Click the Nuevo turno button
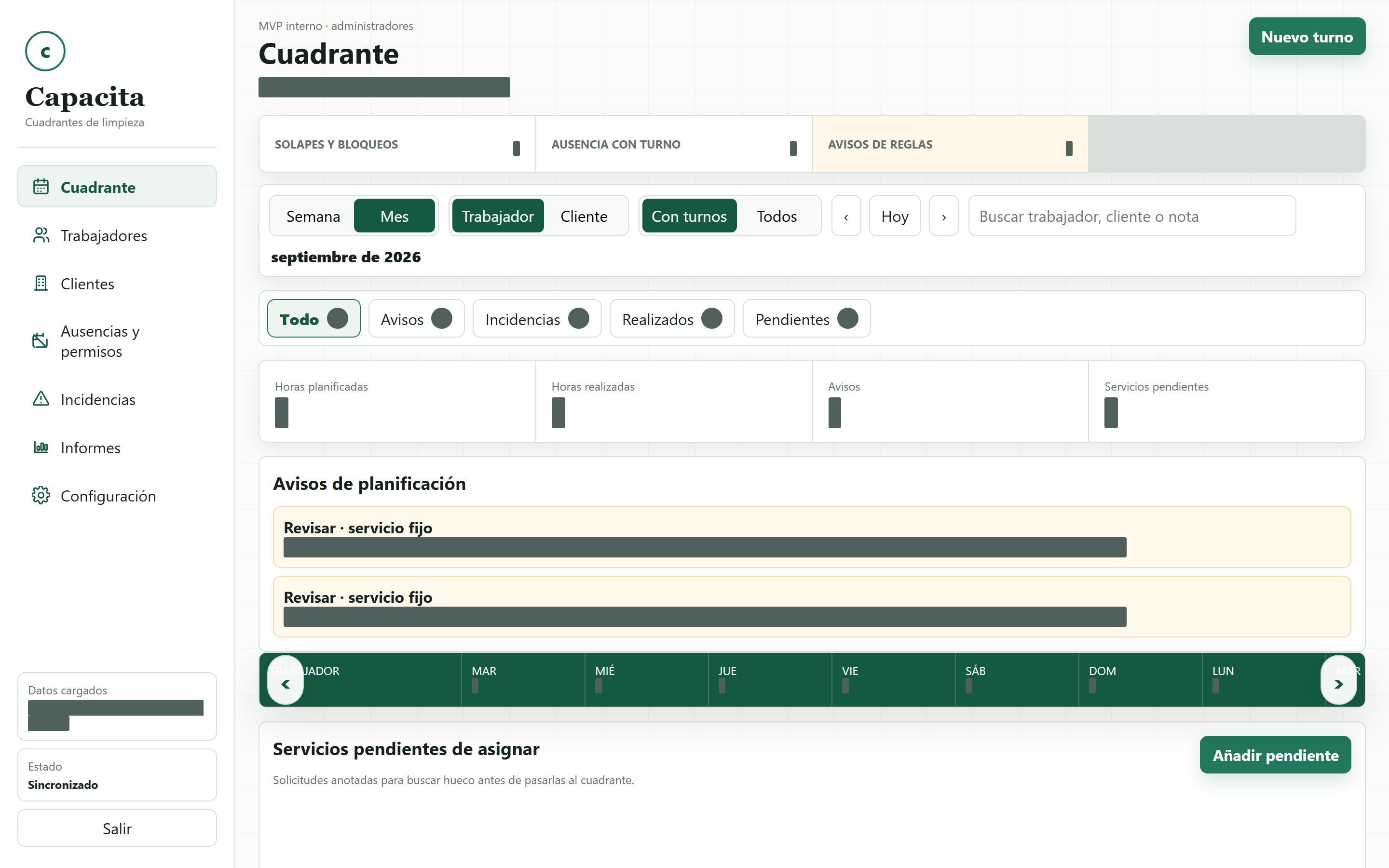This screenshot has width=1389, height=868. click(x=1307, y=37)
